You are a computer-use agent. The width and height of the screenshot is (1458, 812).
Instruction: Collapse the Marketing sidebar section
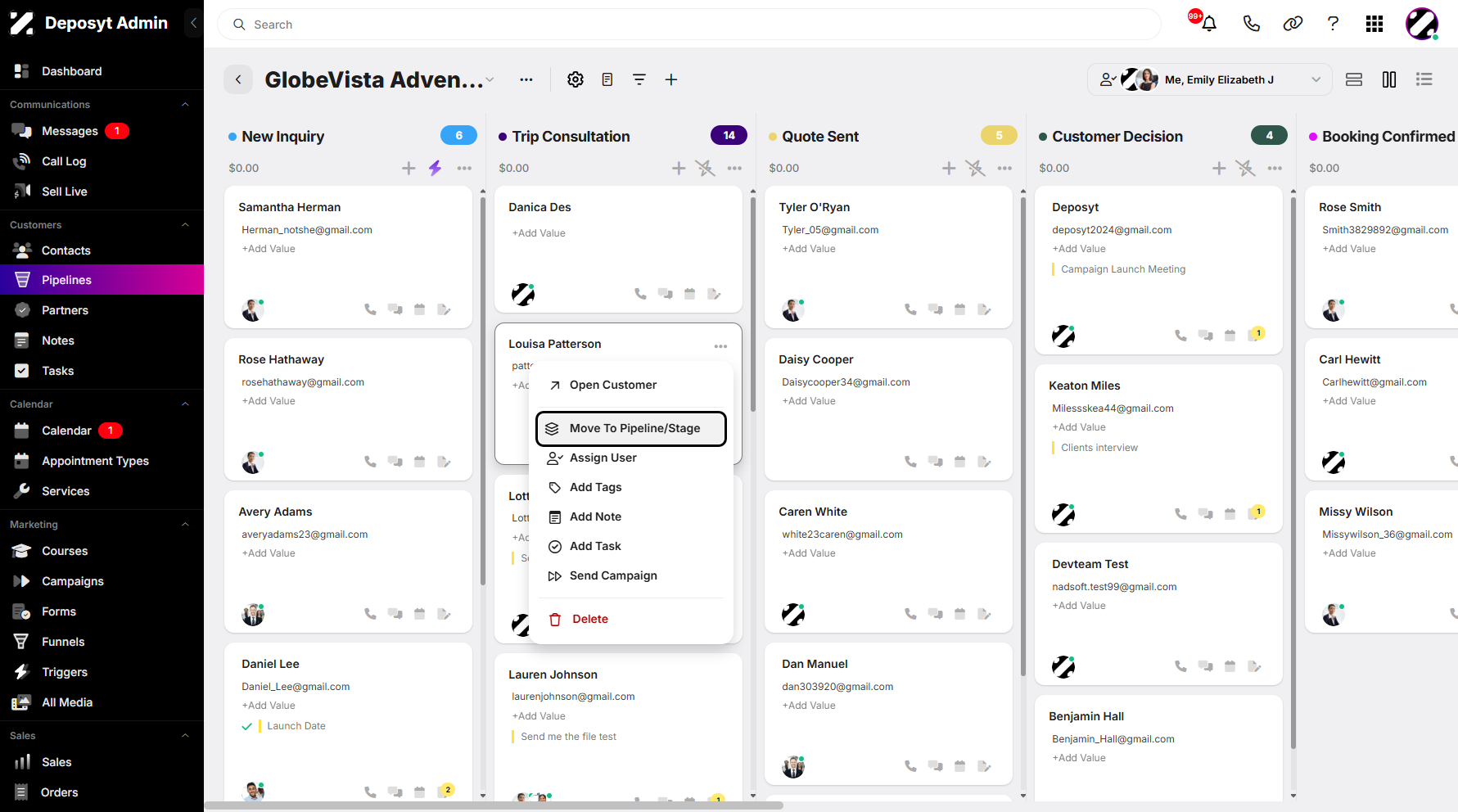click(x=185, y=524)
